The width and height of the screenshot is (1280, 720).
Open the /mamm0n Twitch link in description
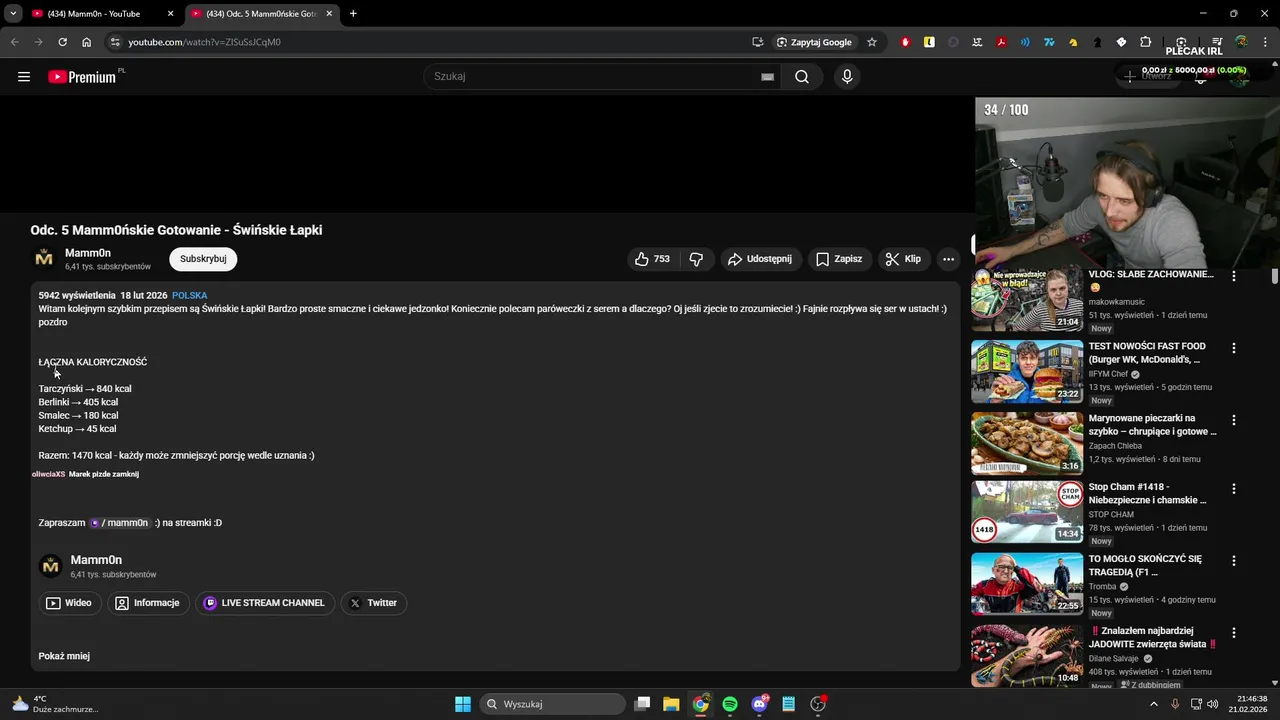(x=119, y=523)
